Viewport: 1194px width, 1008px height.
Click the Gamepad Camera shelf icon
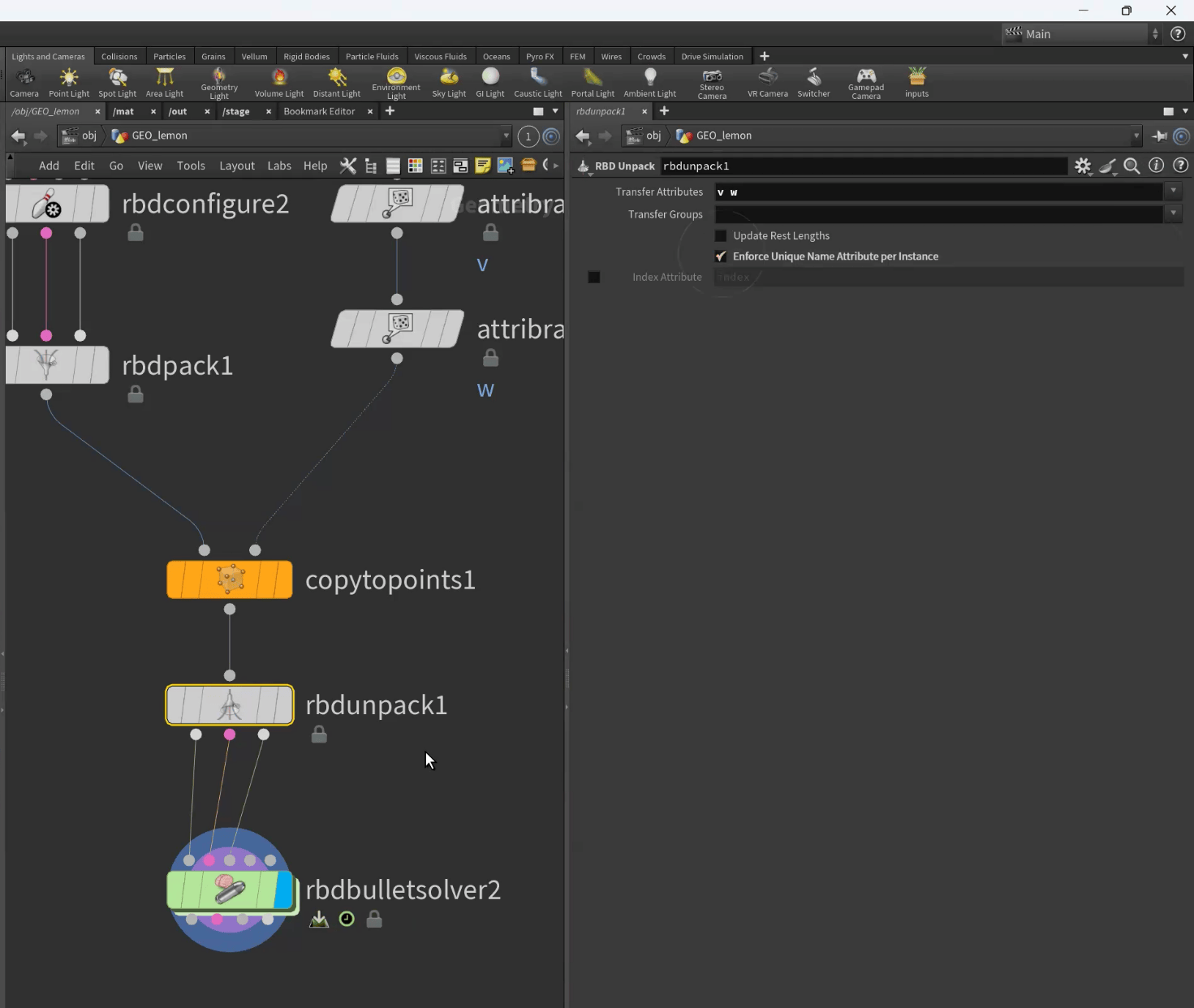click(x=865, y=83)
